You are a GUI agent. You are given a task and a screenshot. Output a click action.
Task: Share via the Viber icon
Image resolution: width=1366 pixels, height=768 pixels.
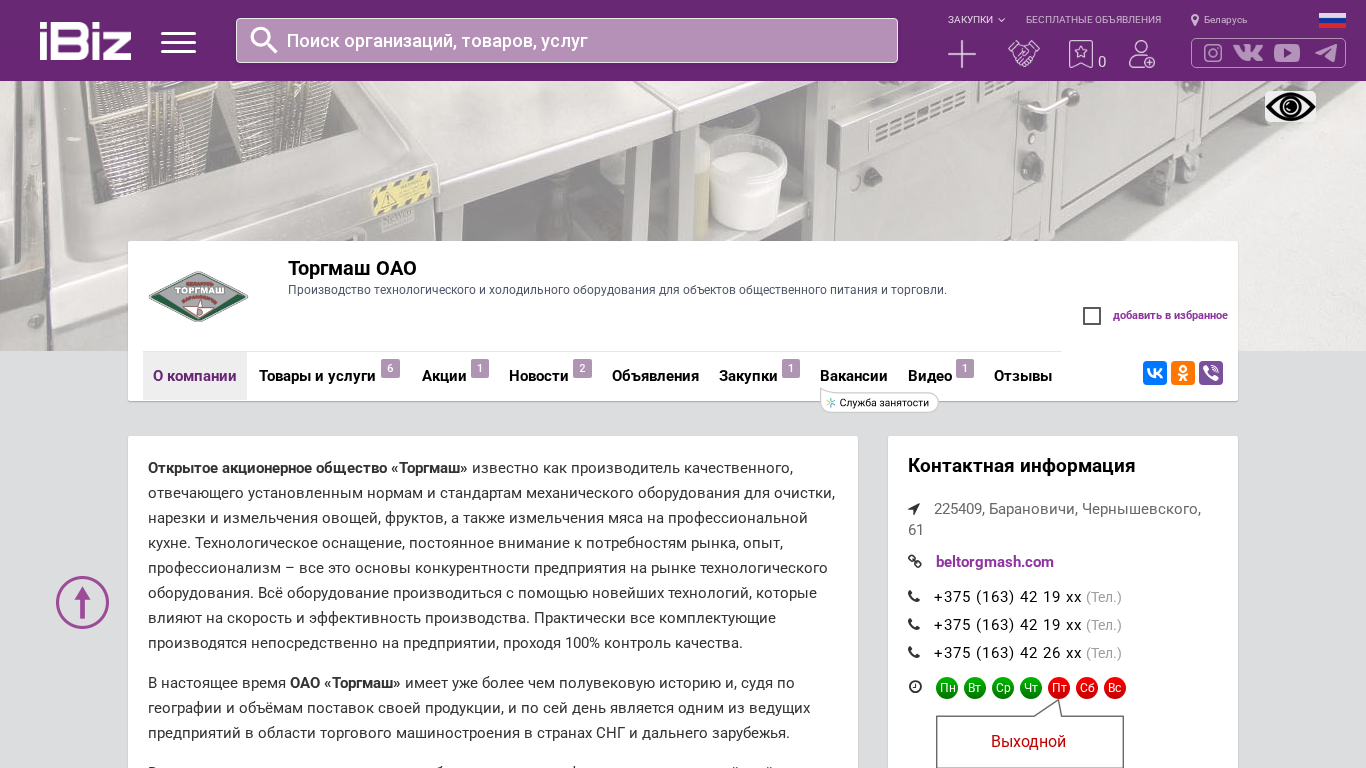1211,373
